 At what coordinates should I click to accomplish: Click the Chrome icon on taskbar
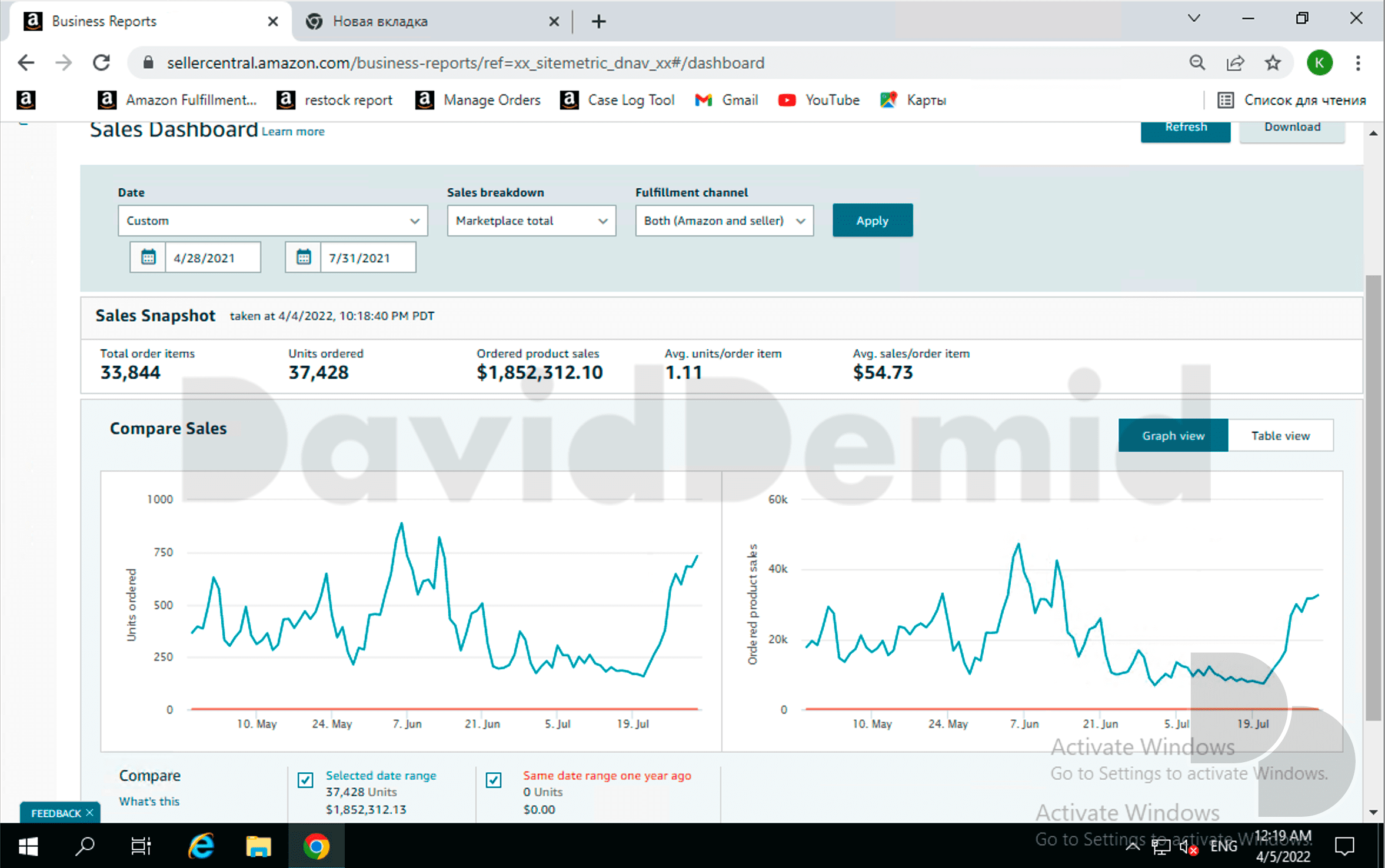pos(316,846)
